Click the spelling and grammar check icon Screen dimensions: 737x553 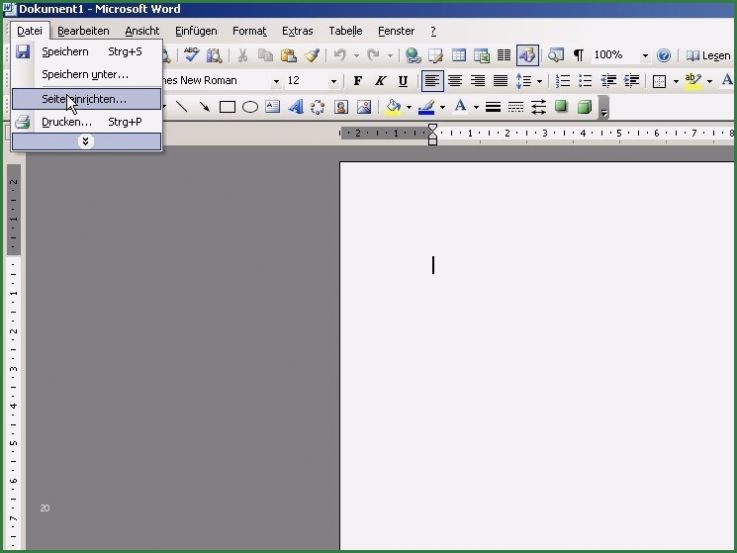pyautogui.click(x=191, y=56)
